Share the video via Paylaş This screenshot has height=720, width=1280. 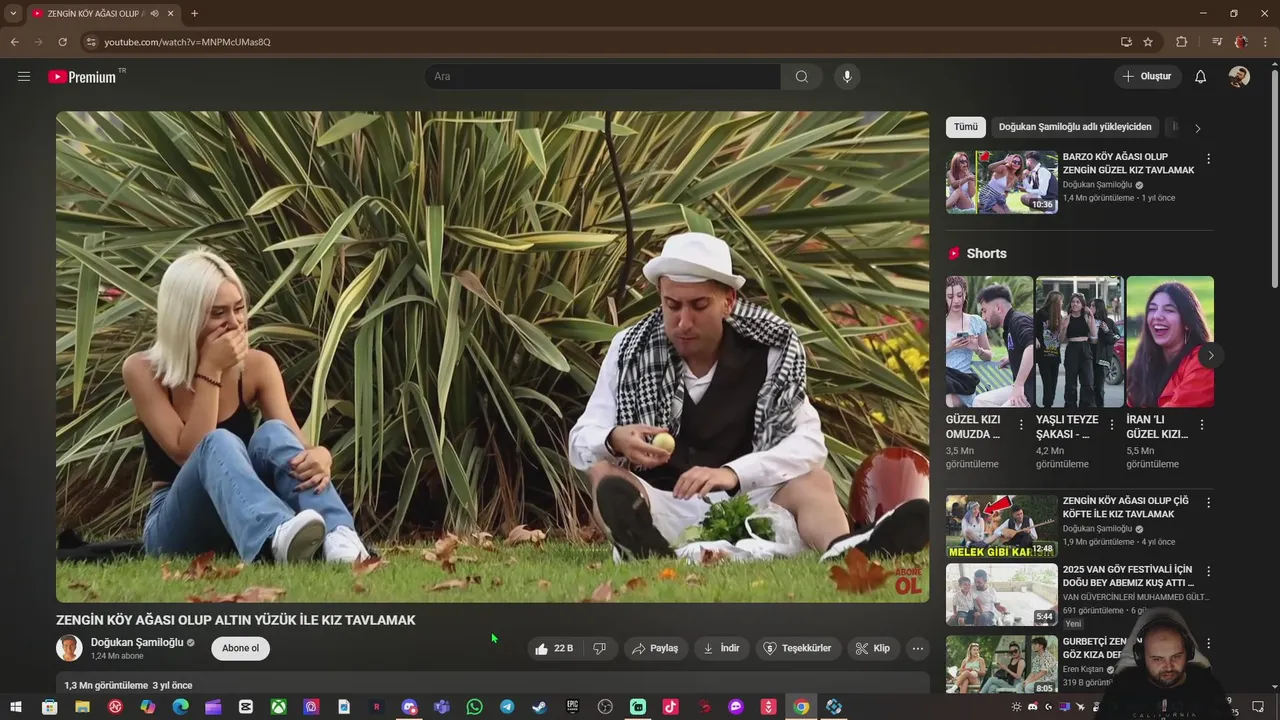(655, 648)
